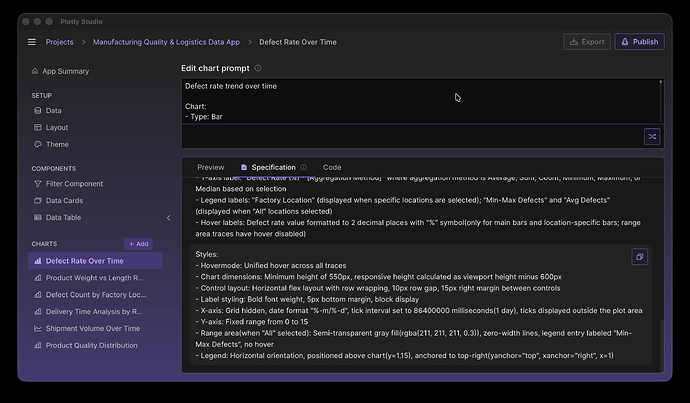Select the Specification tab
This screenshot has width=690, height=403.
(267, 168)
